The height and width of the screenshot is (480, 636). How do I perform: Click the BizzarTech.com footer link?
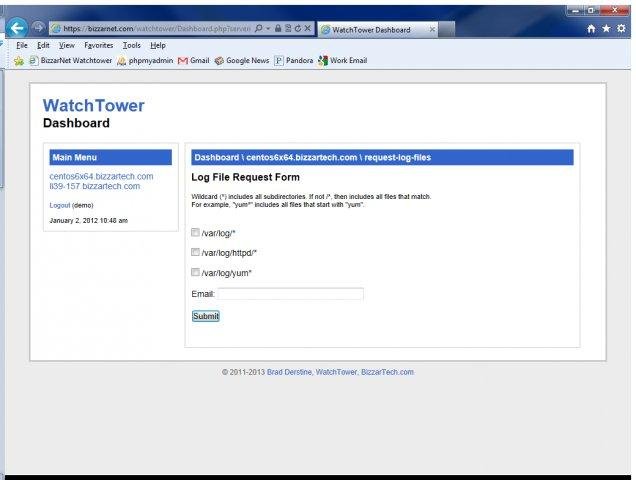(387, 372)
